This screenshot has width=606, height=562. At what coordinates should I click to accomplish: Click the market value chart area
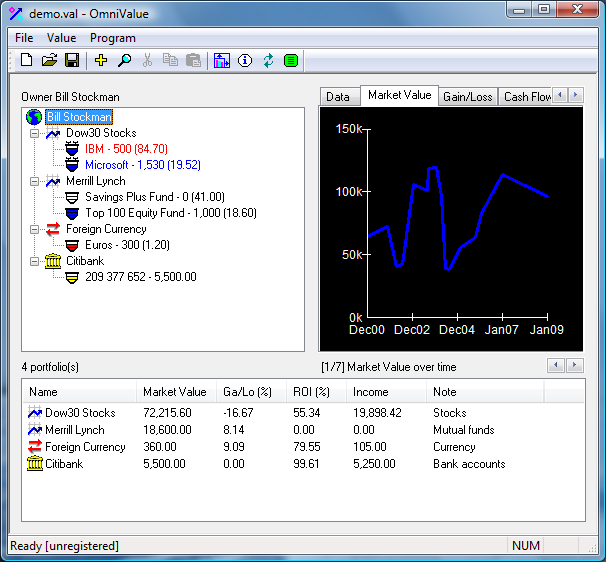click(x=451, y=229)
